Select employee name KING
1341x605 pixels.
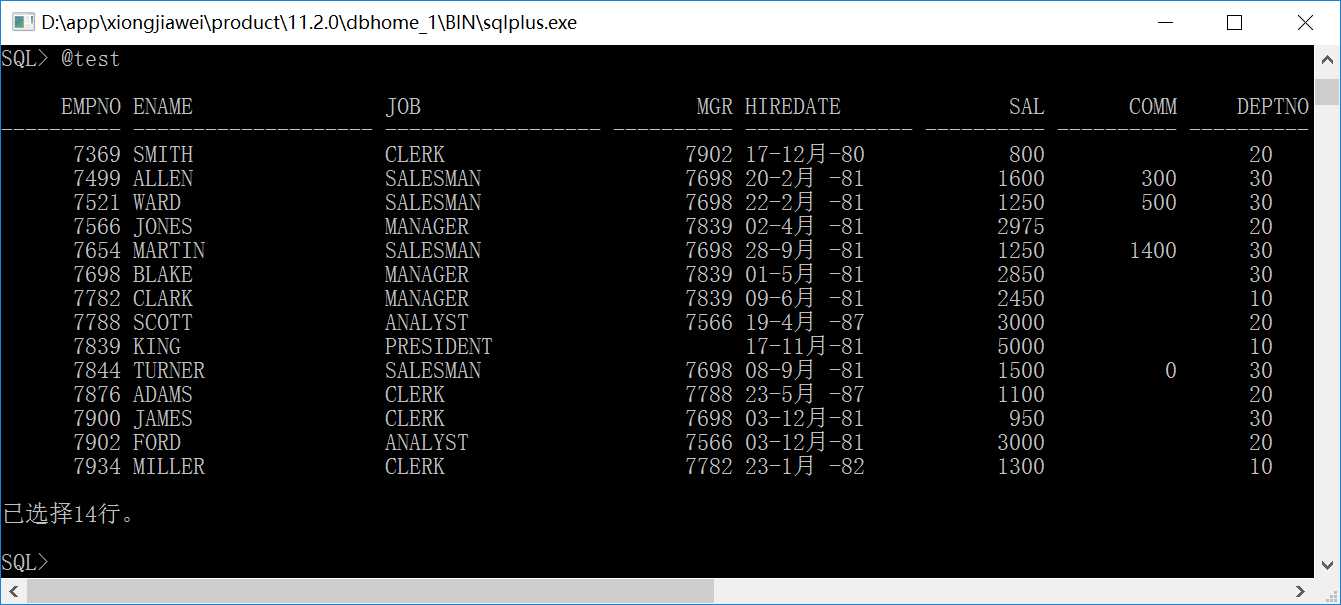157,347
